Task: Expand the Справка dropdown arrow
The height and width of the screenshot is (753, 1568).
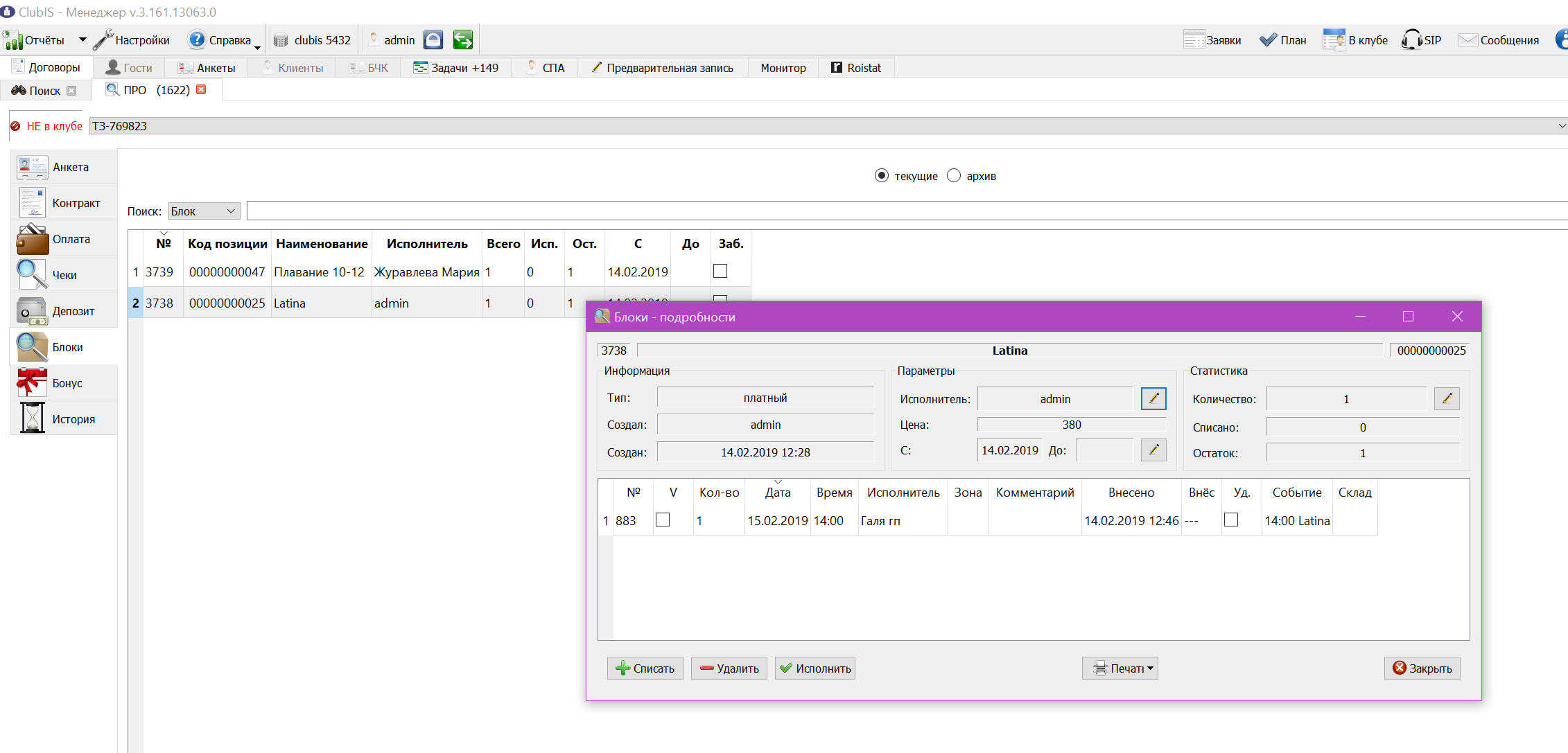Action: pos(257,47)
